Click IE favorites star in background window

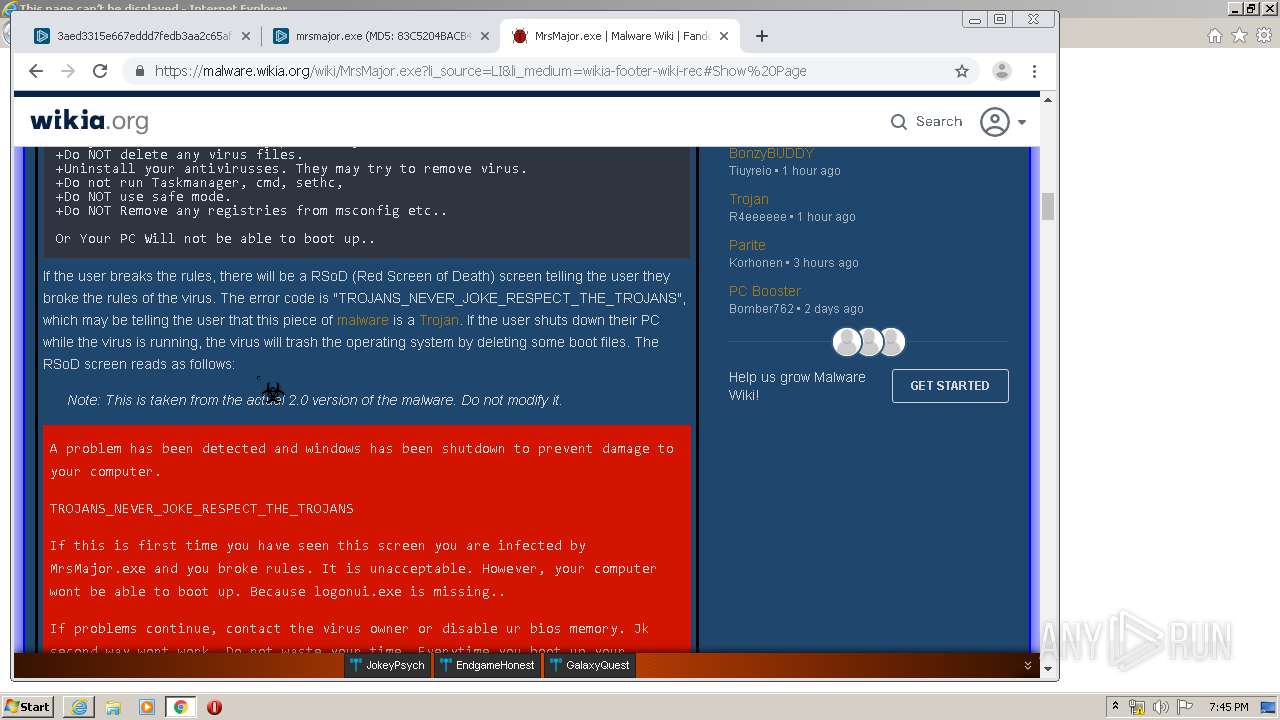coord(1239,36)
